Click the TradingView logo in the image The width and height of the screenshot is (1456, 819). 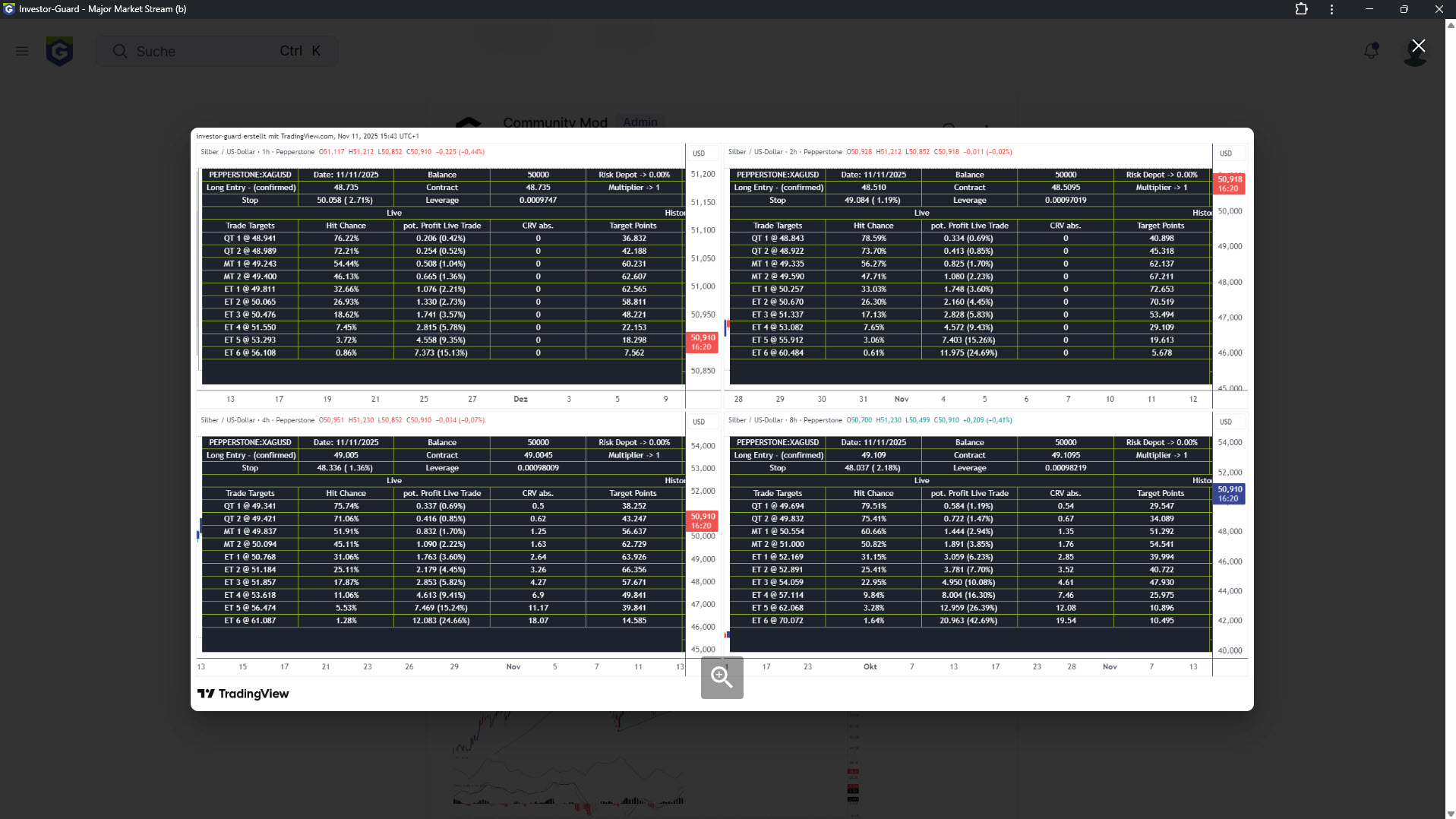(243, 694)
